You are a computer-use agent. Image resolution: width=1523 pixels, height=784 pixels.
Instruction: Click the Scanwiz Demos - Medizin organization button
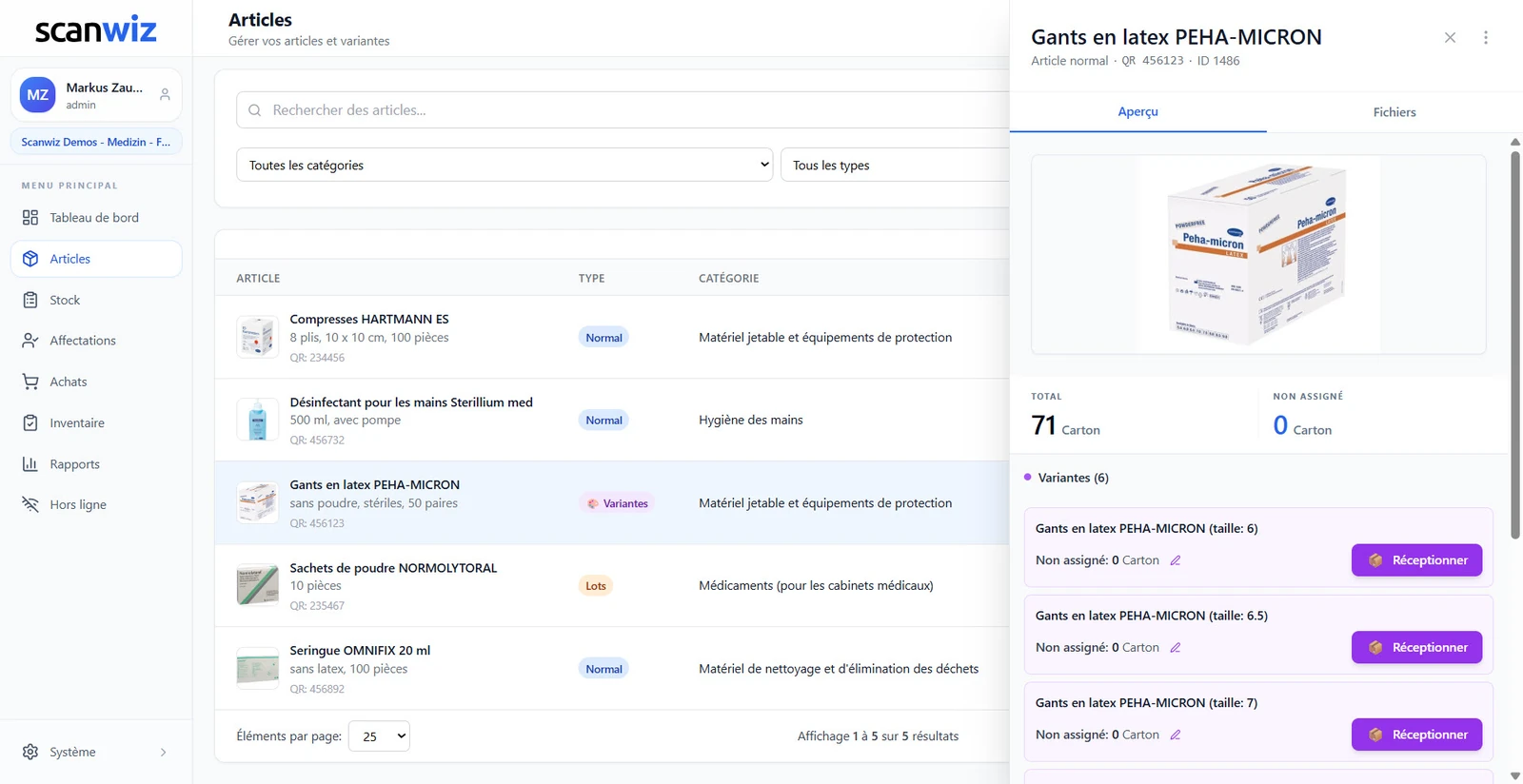click(96, 142)
